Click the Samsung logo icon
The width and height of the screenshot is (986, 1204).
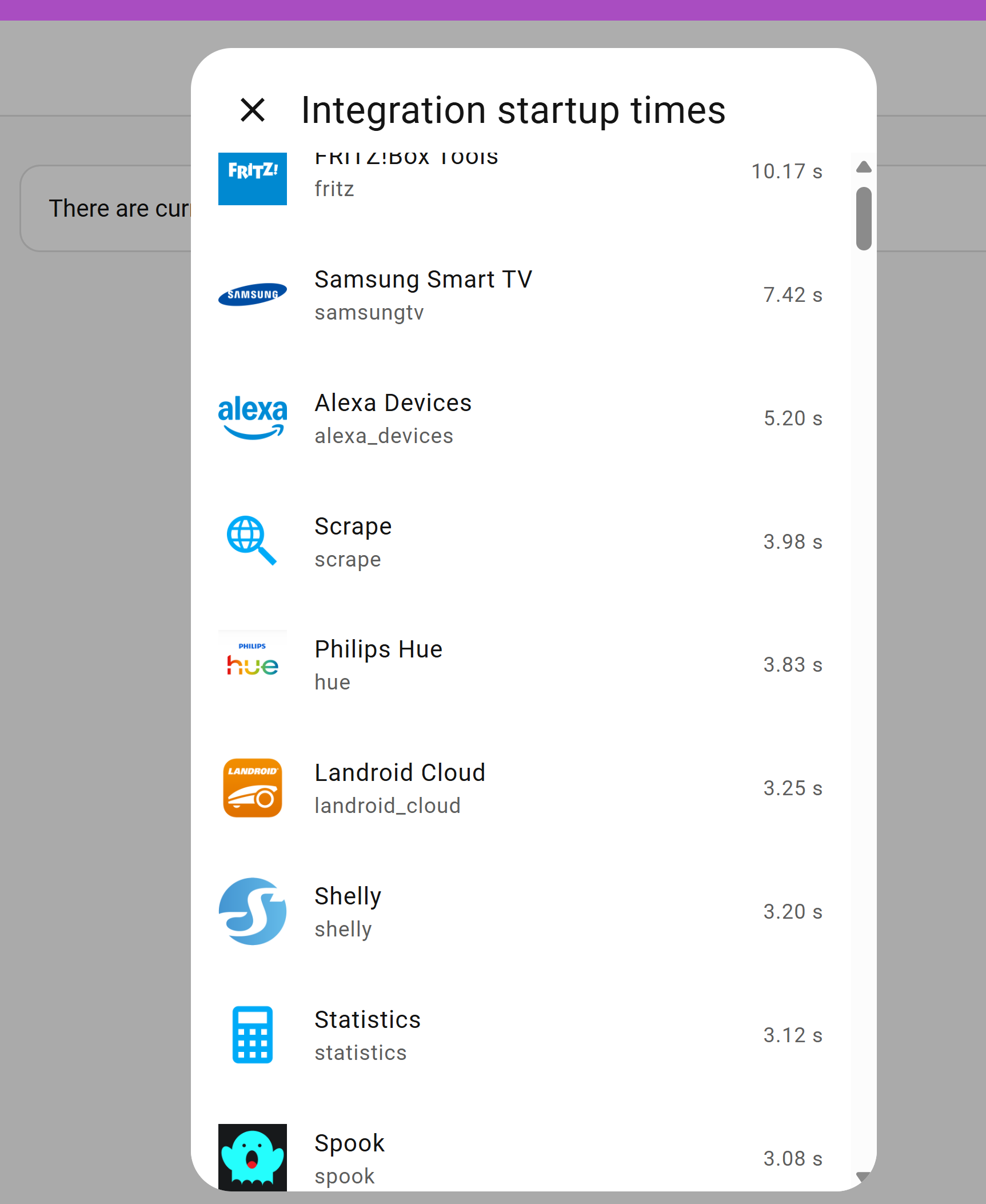click(253, 294)
